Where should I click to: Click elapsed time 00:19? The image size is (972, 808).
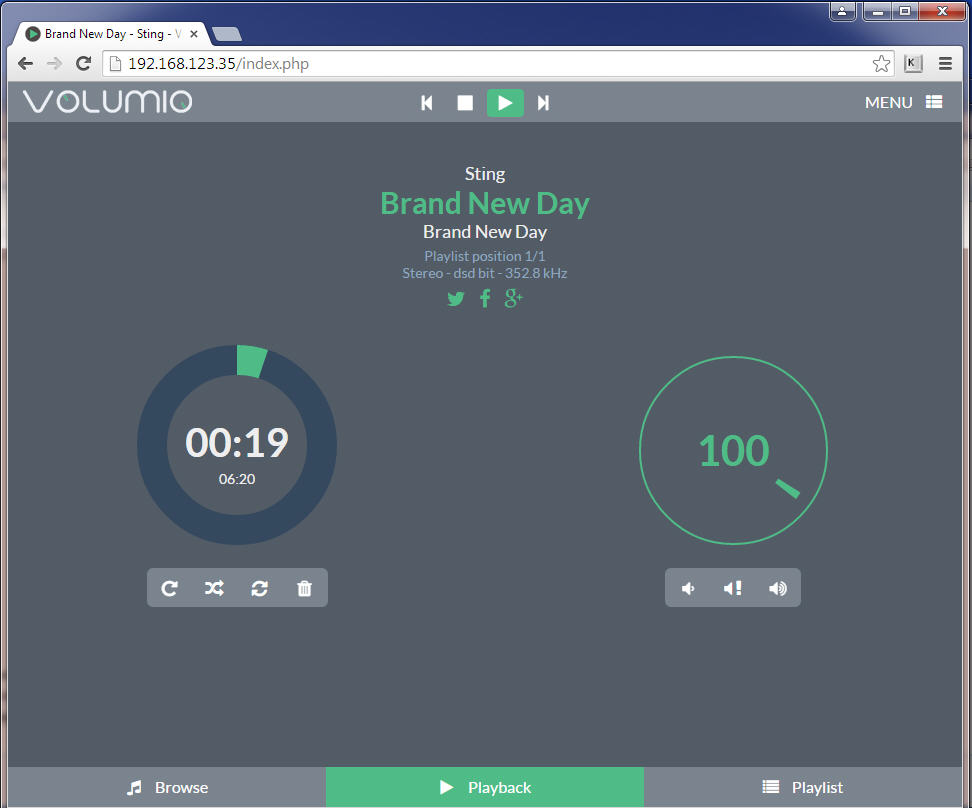tap(237, 443)
